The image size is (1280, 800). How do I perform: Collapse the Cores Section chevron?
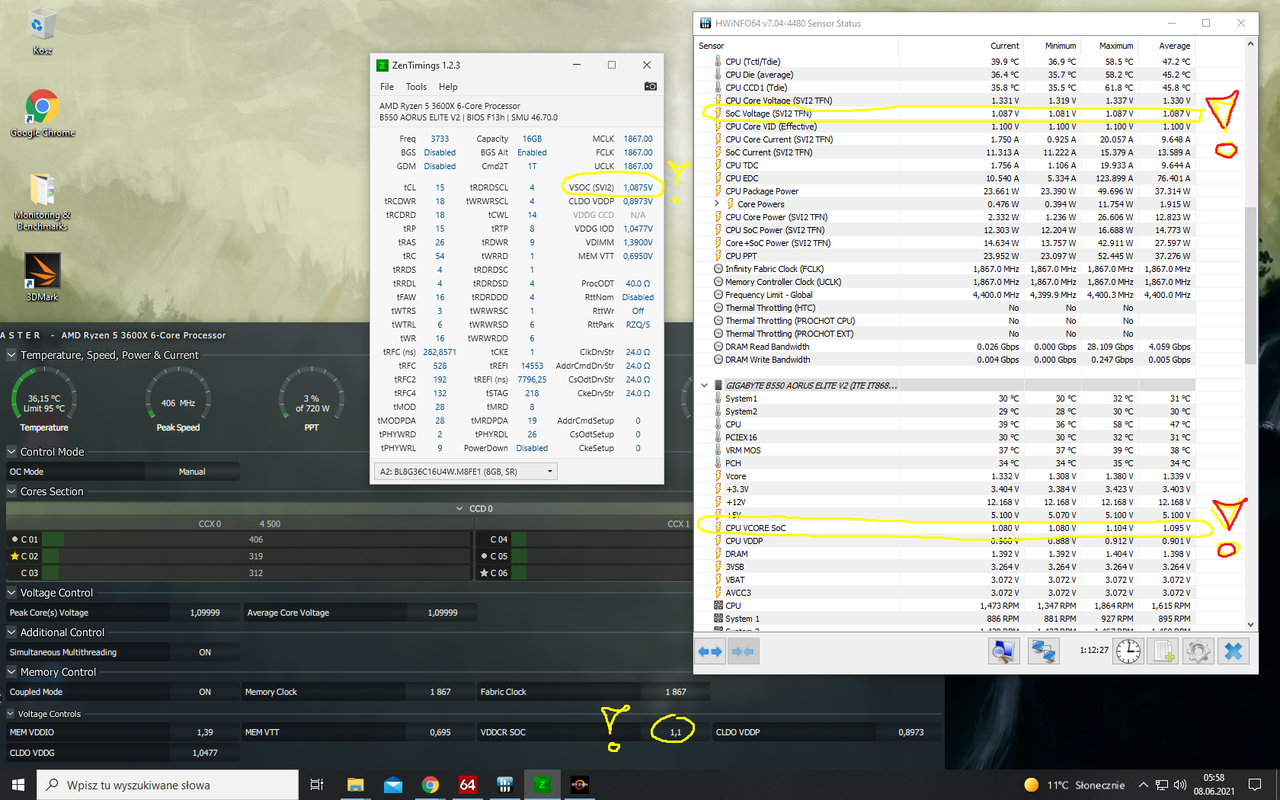[x=12, y=492]
